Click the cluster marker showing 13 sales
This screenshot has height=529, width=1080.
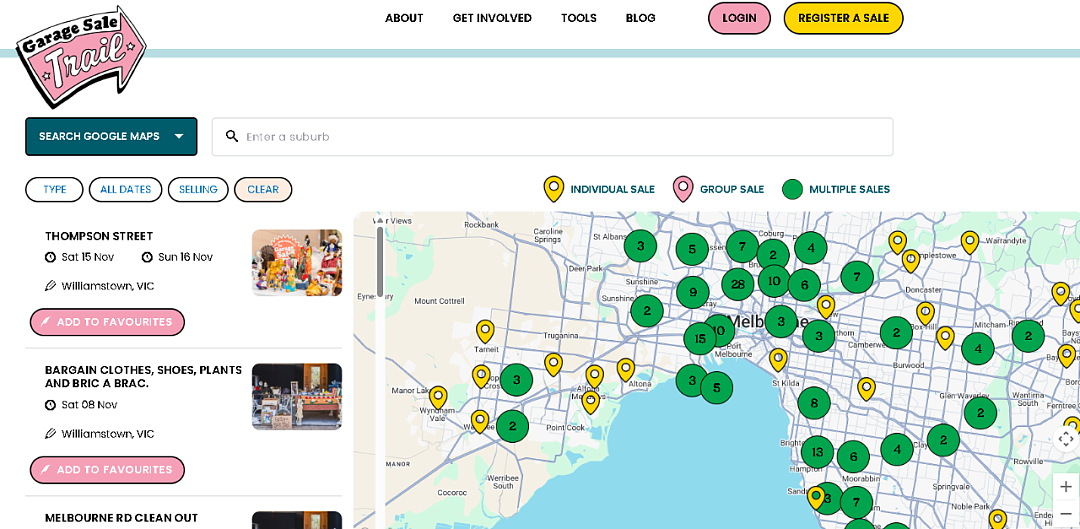(x=818, y=453)
